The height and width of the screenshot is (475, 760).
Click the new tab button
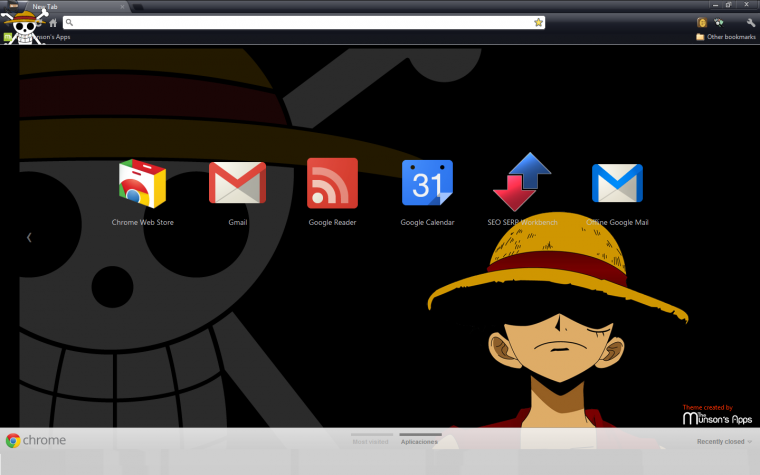click(x=138, y=7)
